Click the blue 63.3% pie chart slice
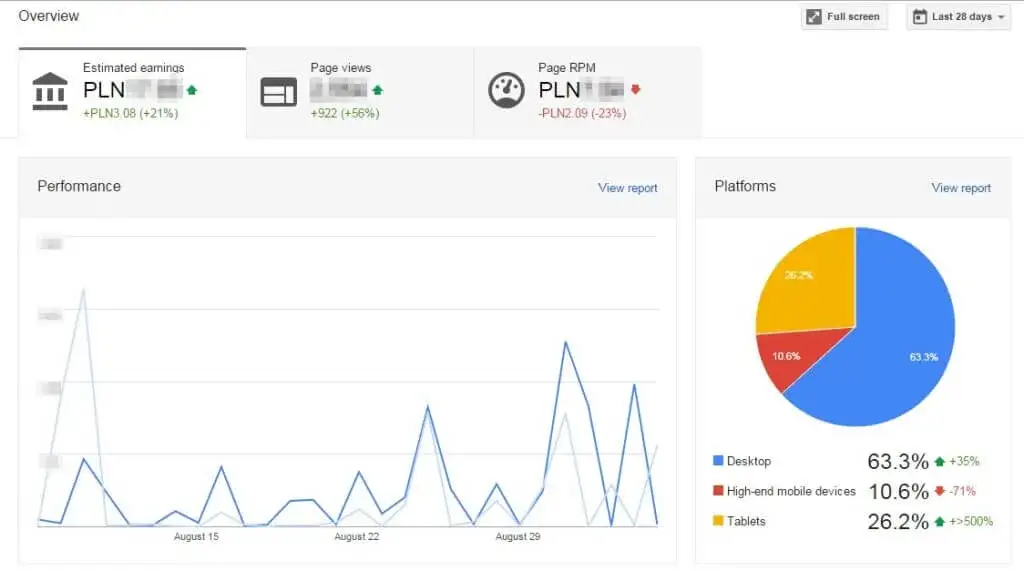Image resolution: width=1024 pixels, height=571 pixels. 900,340
